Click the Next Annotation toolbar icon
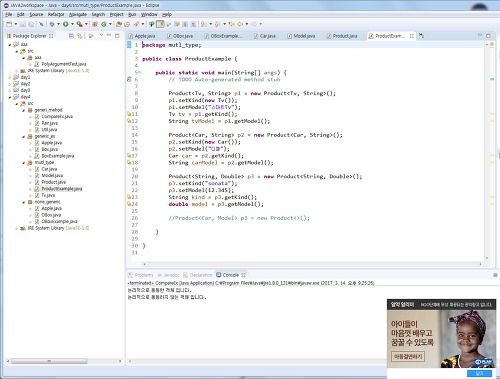 [x=204, y=24]
